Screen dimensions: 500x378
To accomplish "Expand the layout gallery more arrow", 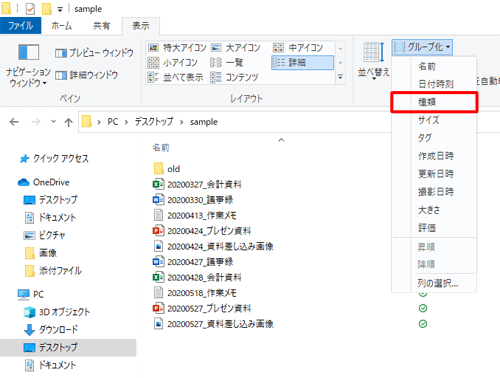I will click(340, 77).
